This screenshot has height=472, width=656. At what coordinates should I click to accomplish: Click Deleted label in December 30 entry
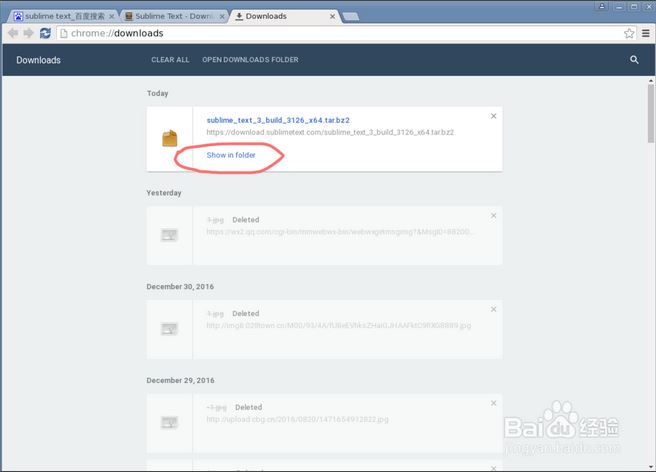[246, 313]
